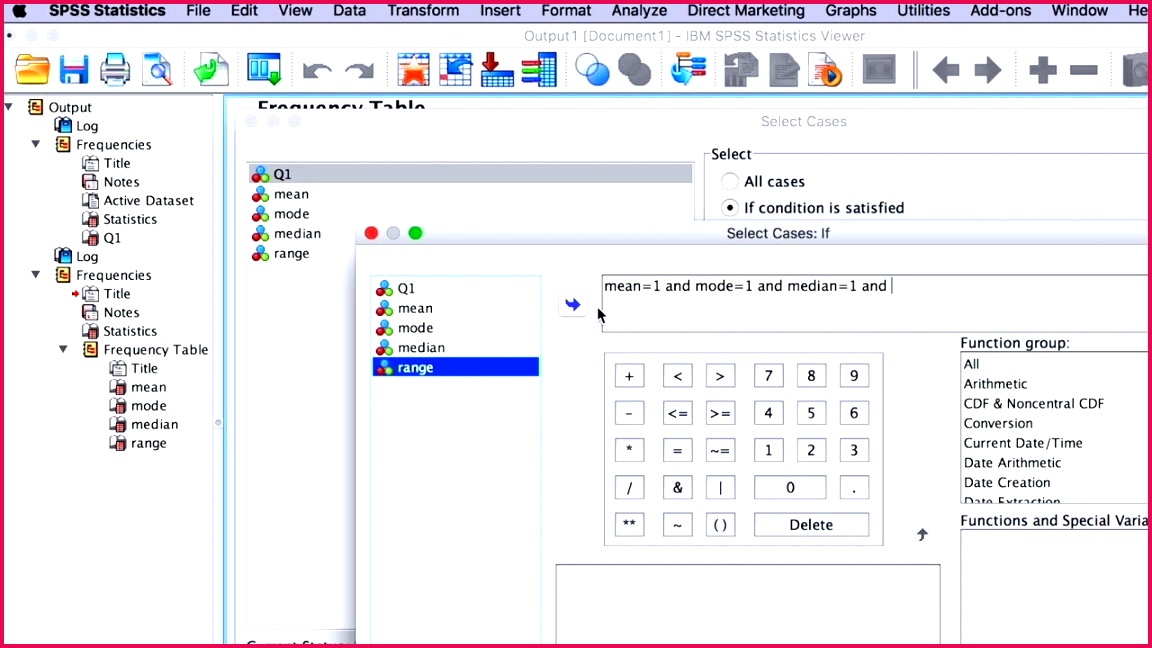Viewport: 1152px width, 648px height.
Task: Click the ampersand AND operator button
Action: [677, 487]
